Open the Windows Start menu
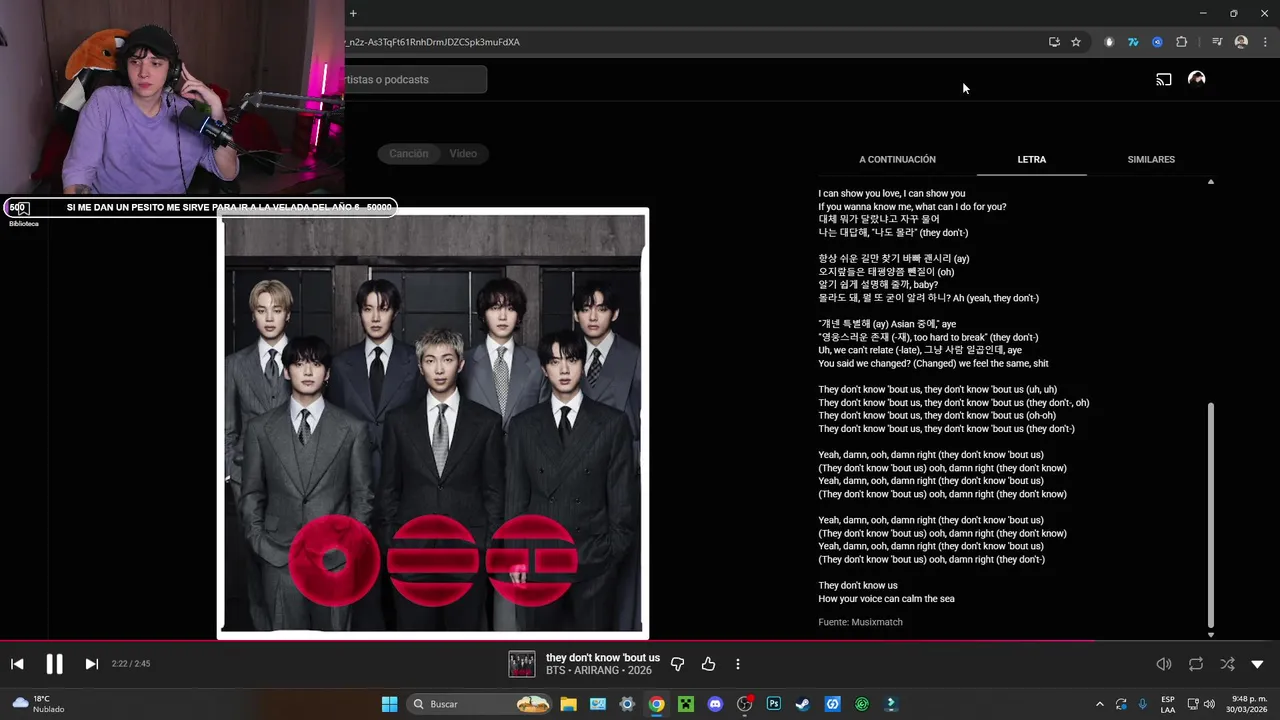This screenshot has height=720, width=1280. (389, 704)
